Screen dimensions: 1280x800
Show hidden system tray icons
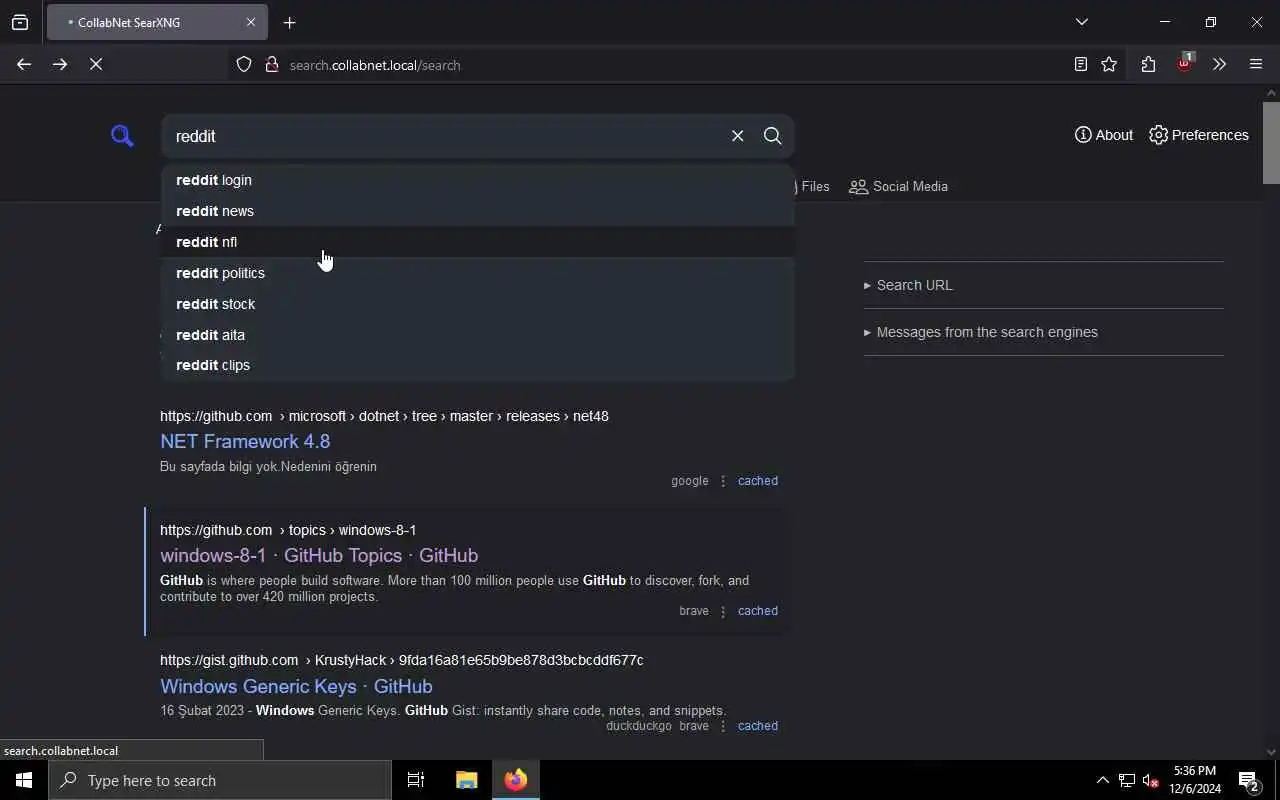tap(1102, 780)
